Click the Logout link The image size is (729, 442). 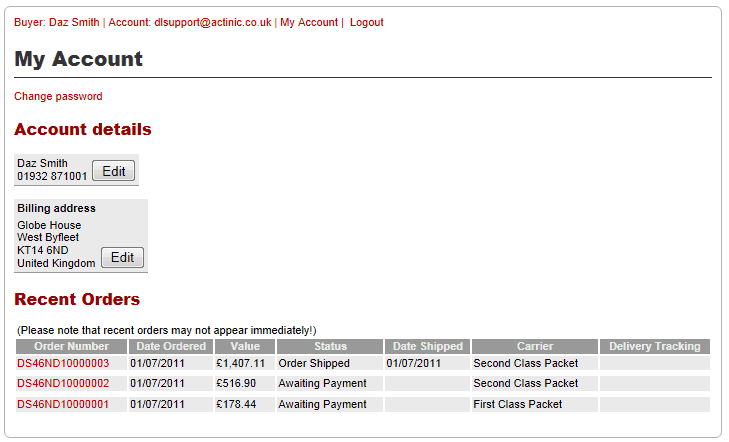[x=366, y=22]
